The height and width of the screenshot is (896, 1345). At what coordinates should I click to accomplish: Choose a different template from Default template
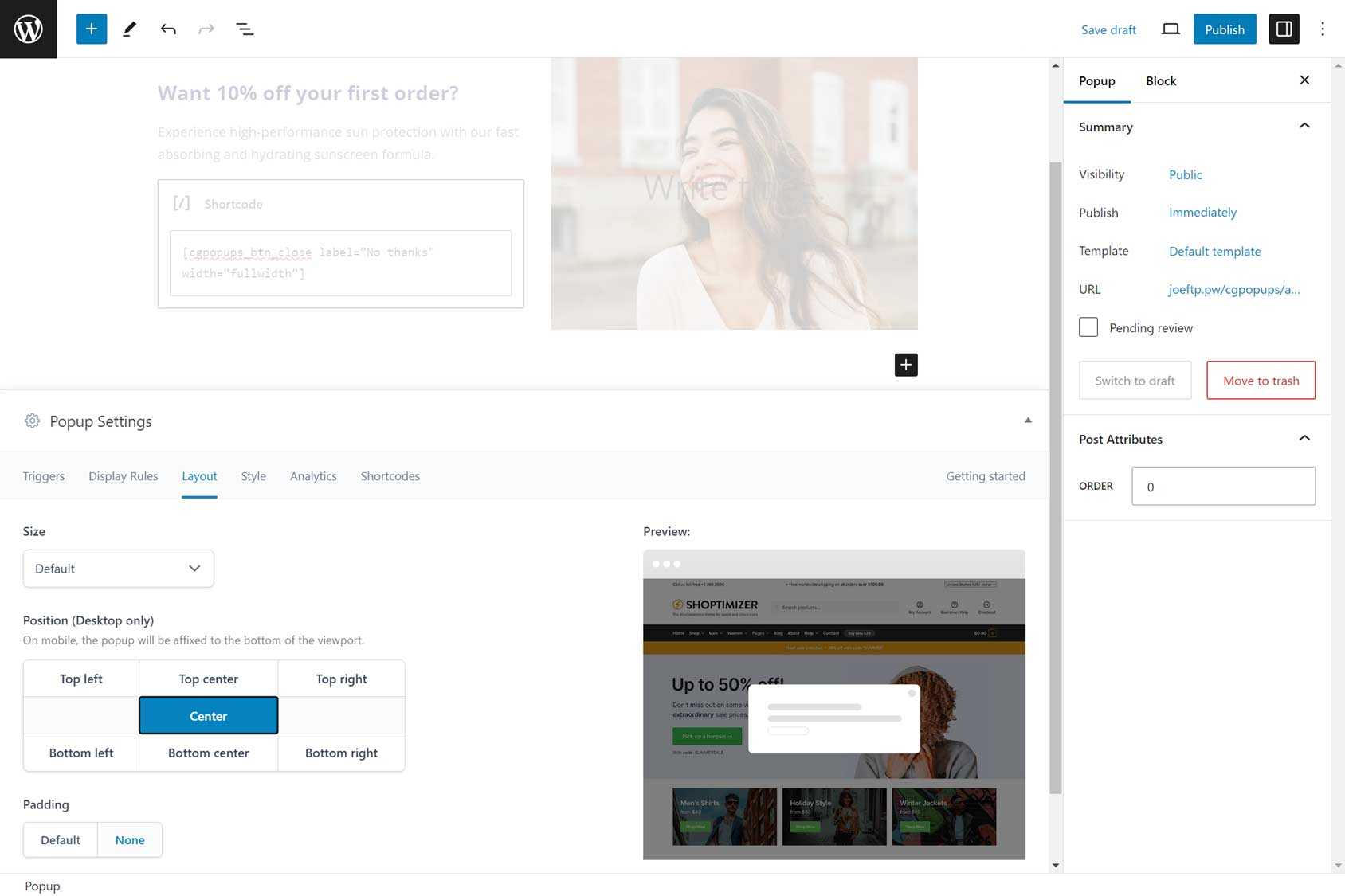(1214, 251)
